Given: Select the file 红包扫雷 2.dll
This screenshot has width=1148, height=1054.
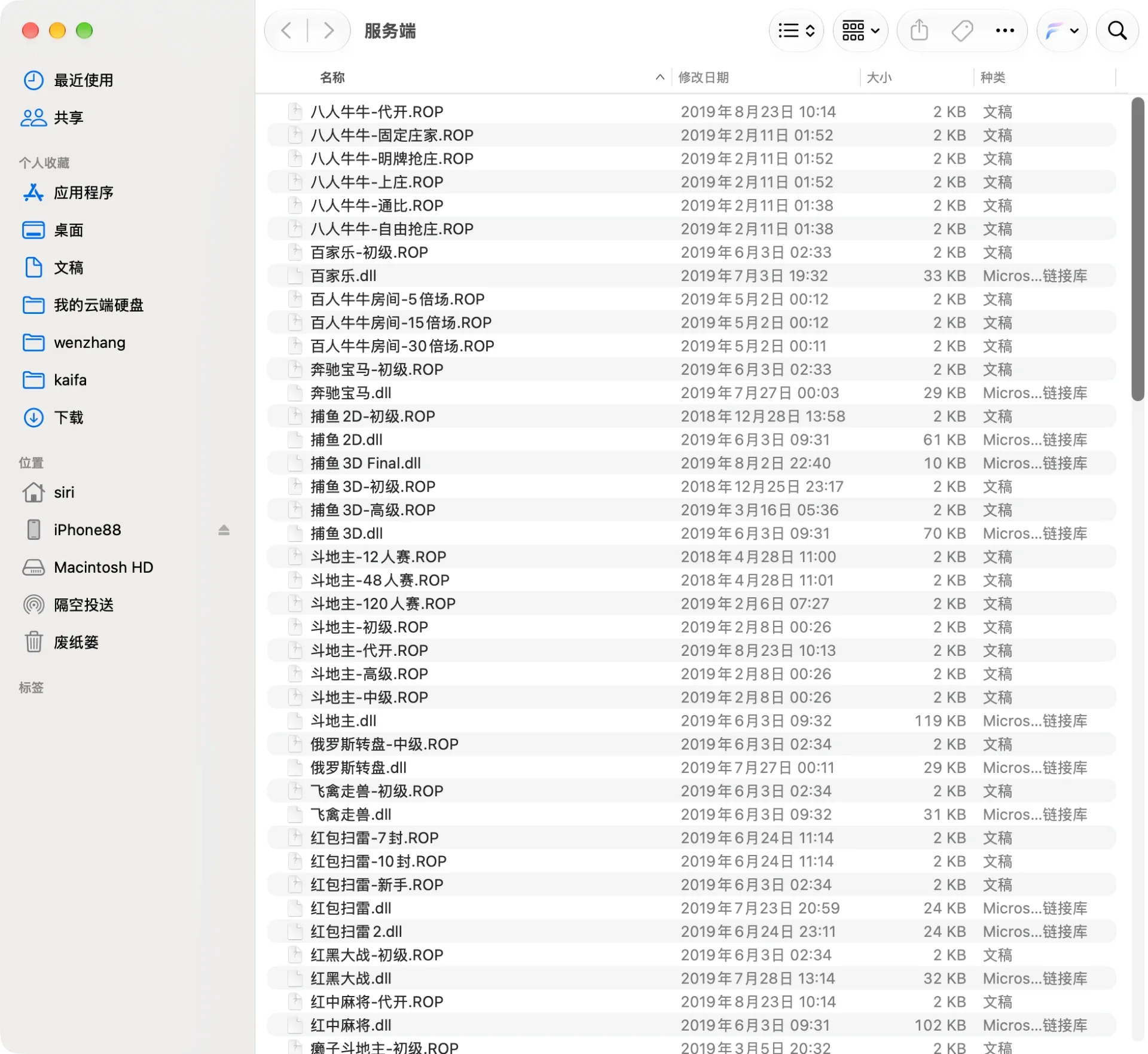Looking at the screenshot, I should coord(691,932).
